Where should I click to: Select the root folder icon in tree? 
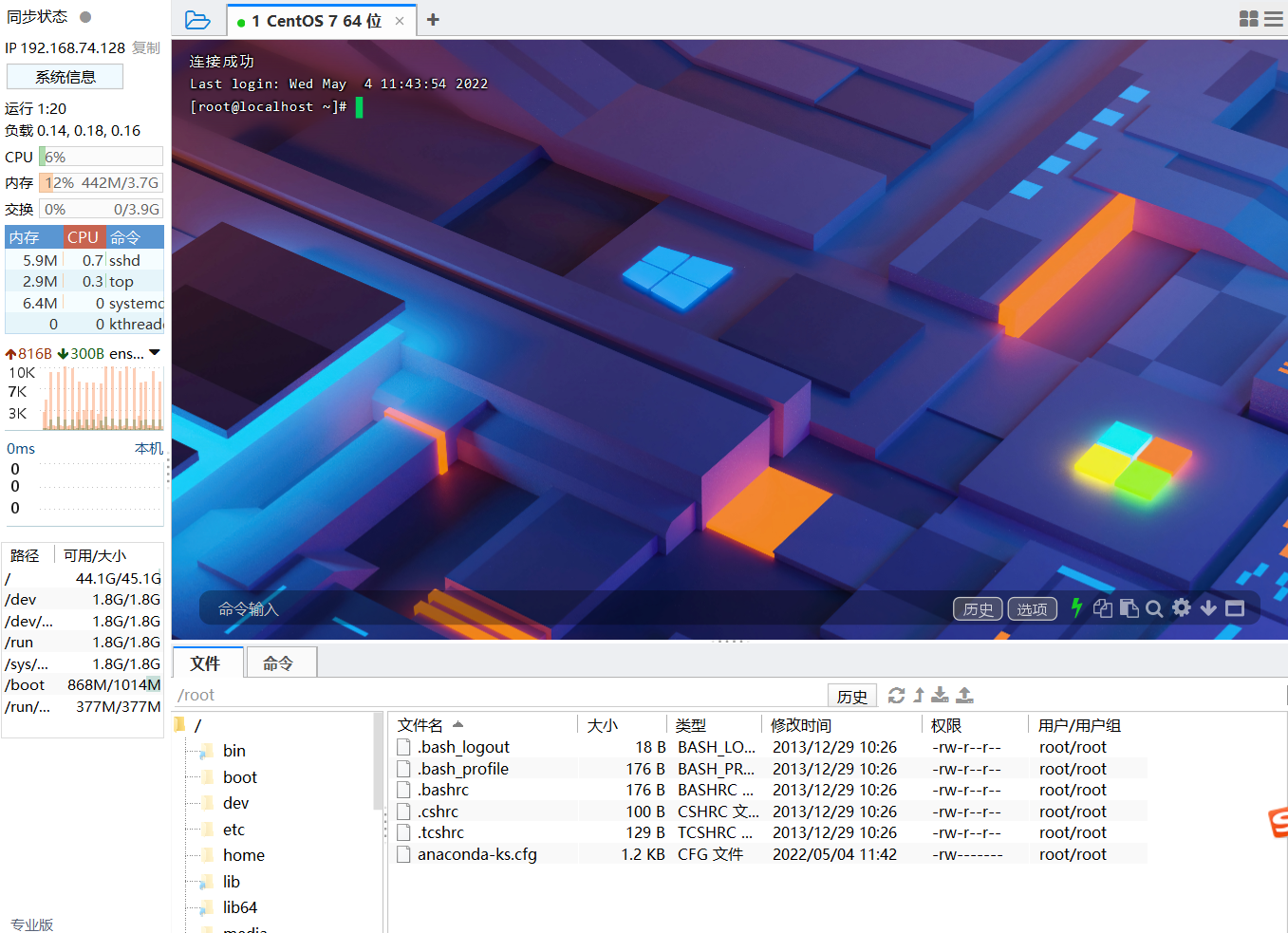point(179,725)
